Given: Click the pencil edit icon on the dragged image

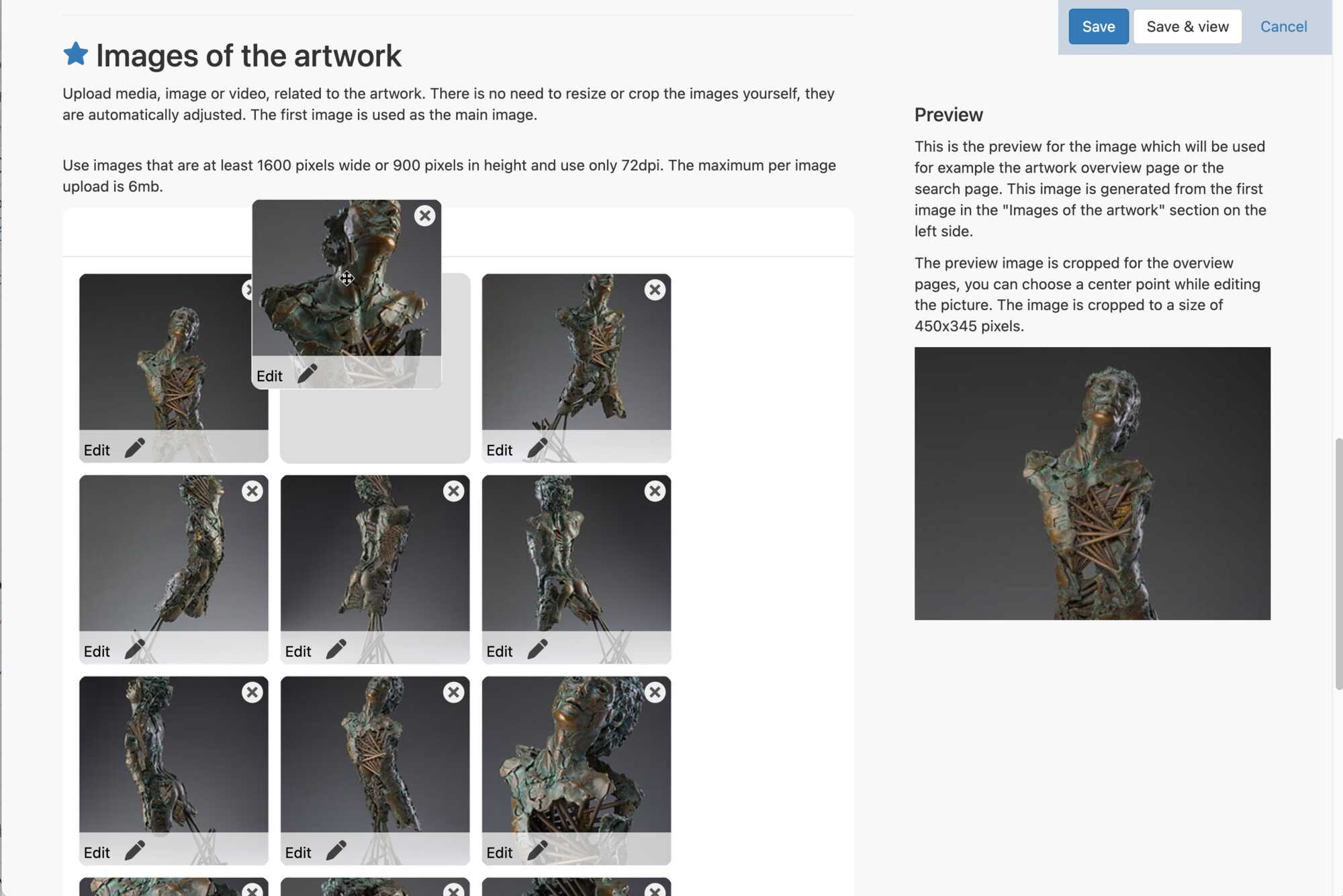Looking at the screenshot, I should 308,374.
